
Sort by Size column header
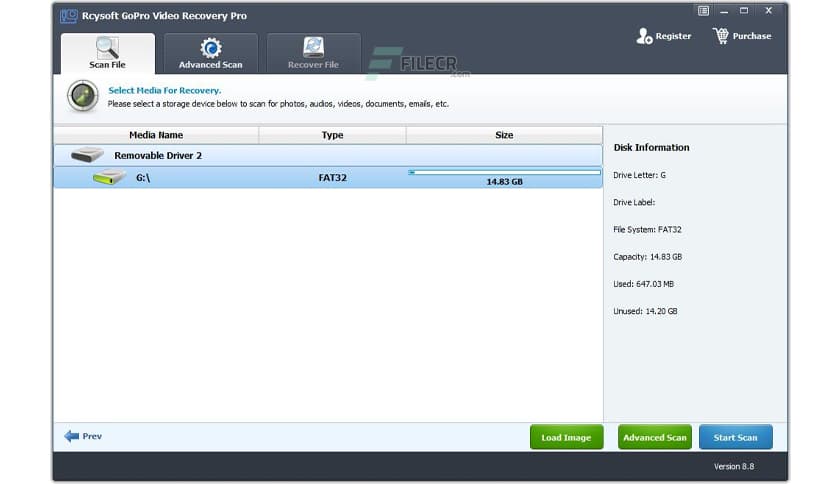click(504, 135)
